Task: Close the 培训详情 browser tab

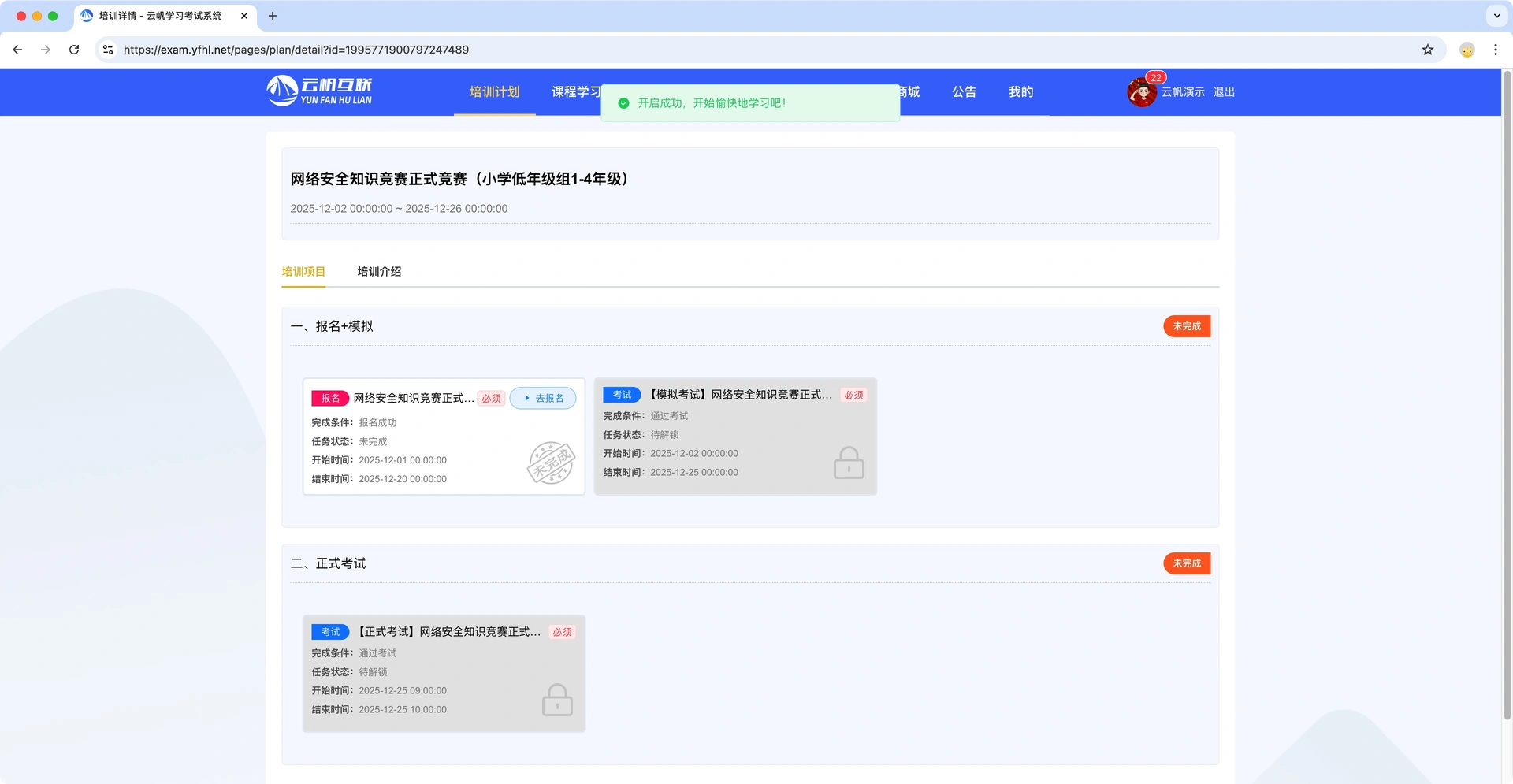Action: (244, 16)
